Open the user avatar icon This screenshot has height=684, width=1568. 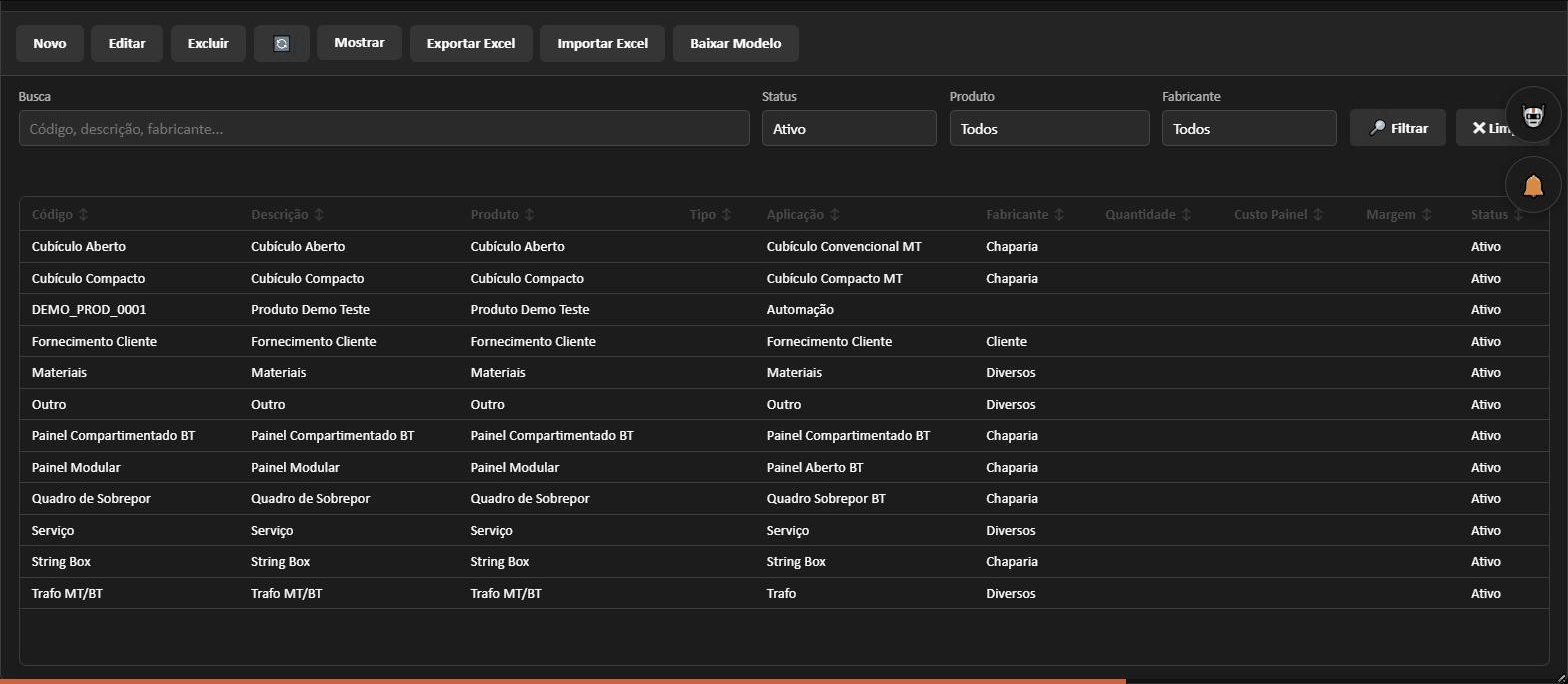click(x=1533, y=114)
